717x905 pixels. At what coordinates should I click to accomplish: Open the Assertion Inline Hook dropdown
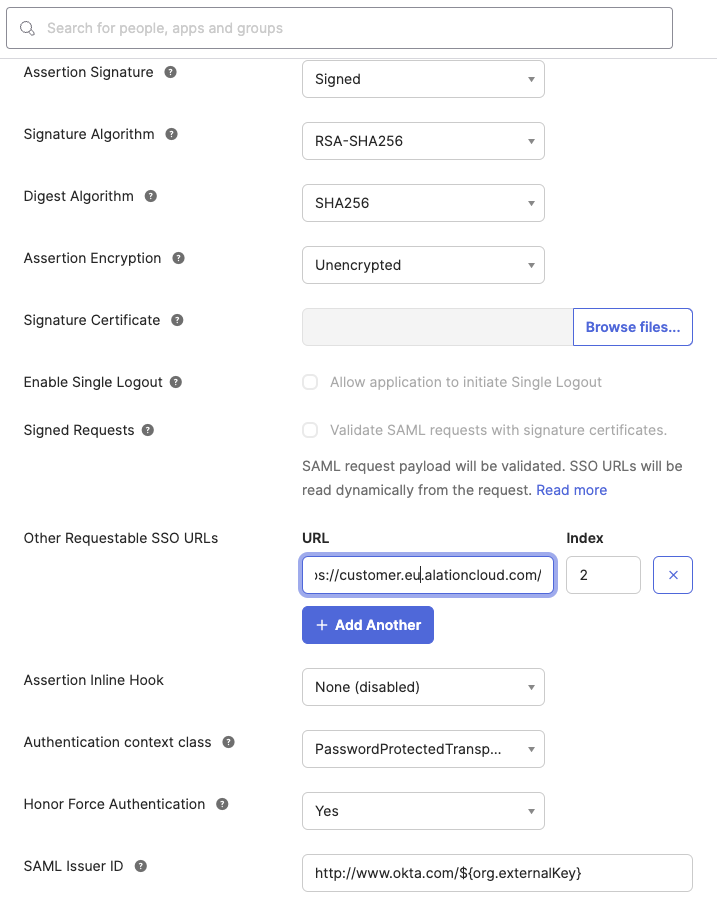point(423,687)
